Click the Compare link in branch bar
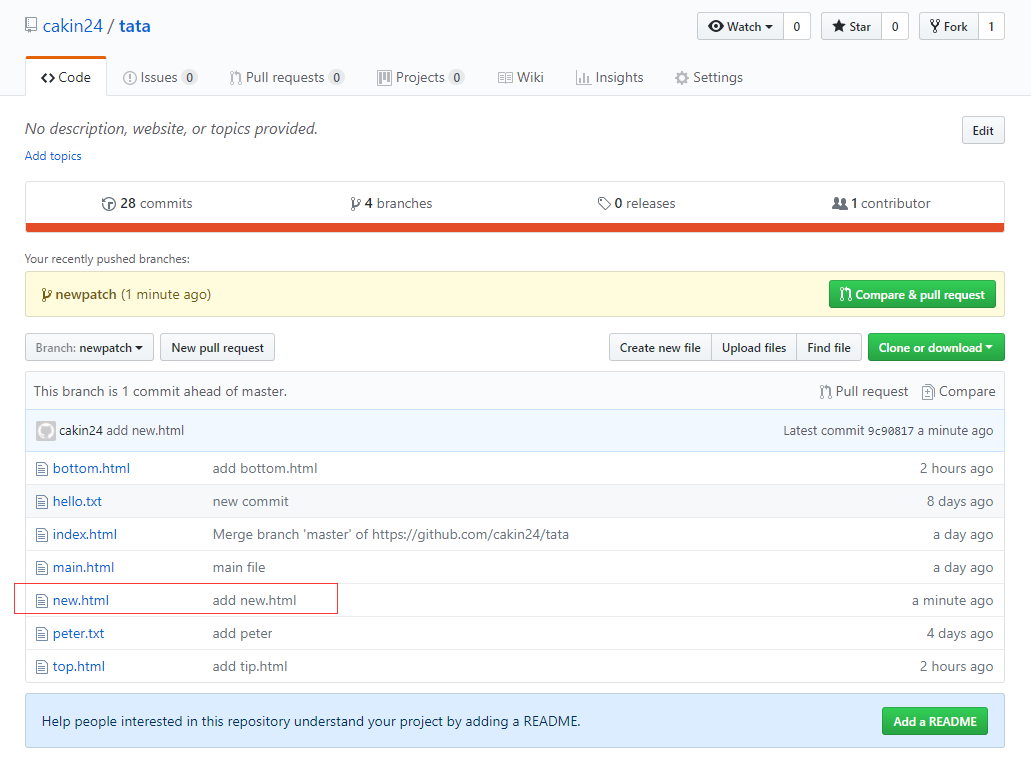Screen dimensions: 1031x769 click(959, 391)
